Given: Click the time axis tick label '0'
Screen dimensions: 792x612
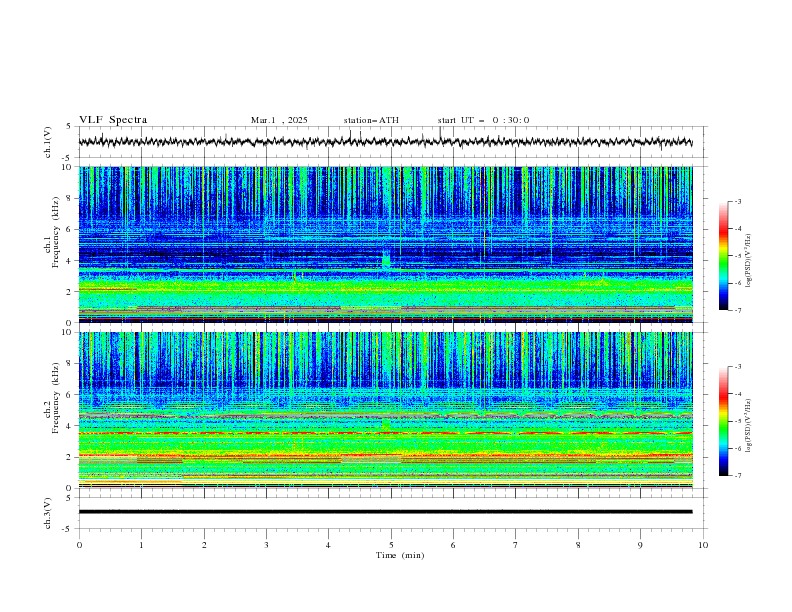Looking at the screenshot, I should [x=79, y=545].
